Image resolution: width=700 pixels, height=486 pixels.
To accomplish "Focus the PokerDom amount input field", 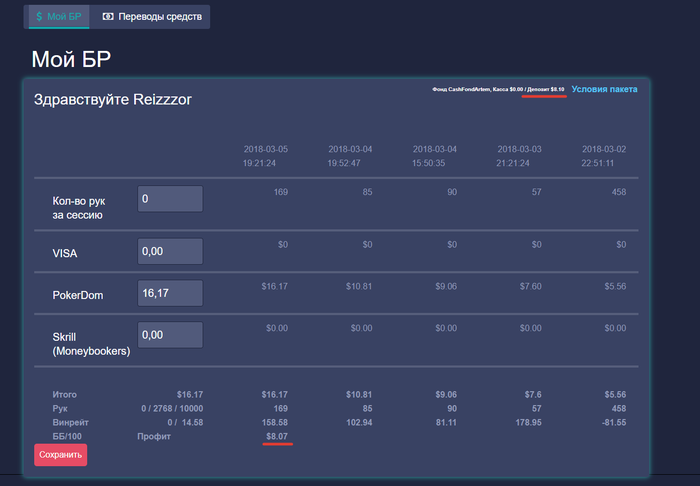I will 170,293.
